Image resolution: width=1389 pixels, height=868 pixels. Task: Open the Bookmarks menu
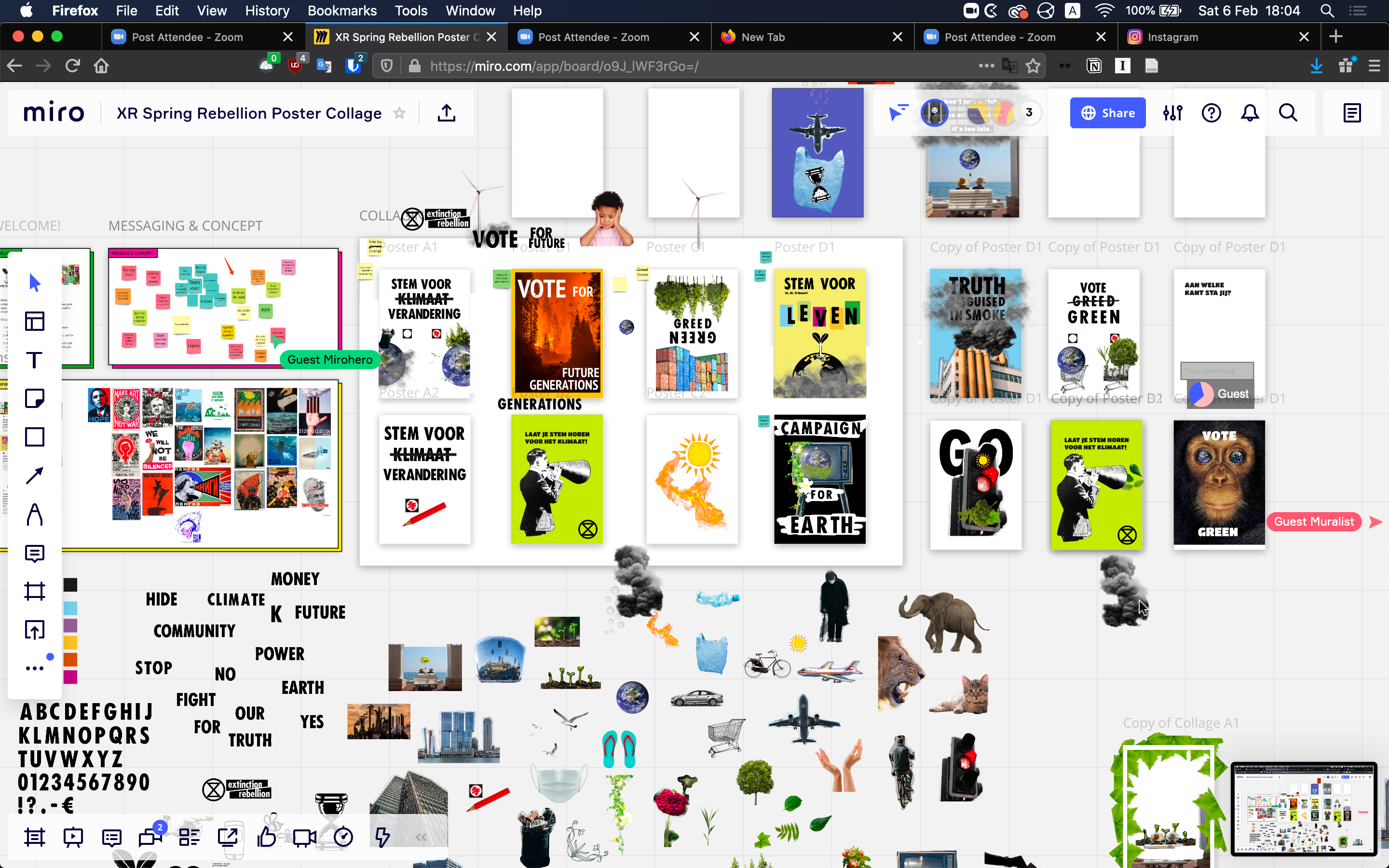(x=342, y=10)
